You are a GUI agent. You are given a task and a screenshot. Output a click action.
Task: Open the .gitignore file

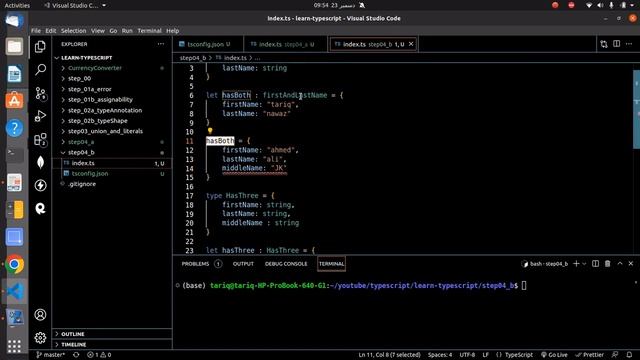tap(82, 184)
